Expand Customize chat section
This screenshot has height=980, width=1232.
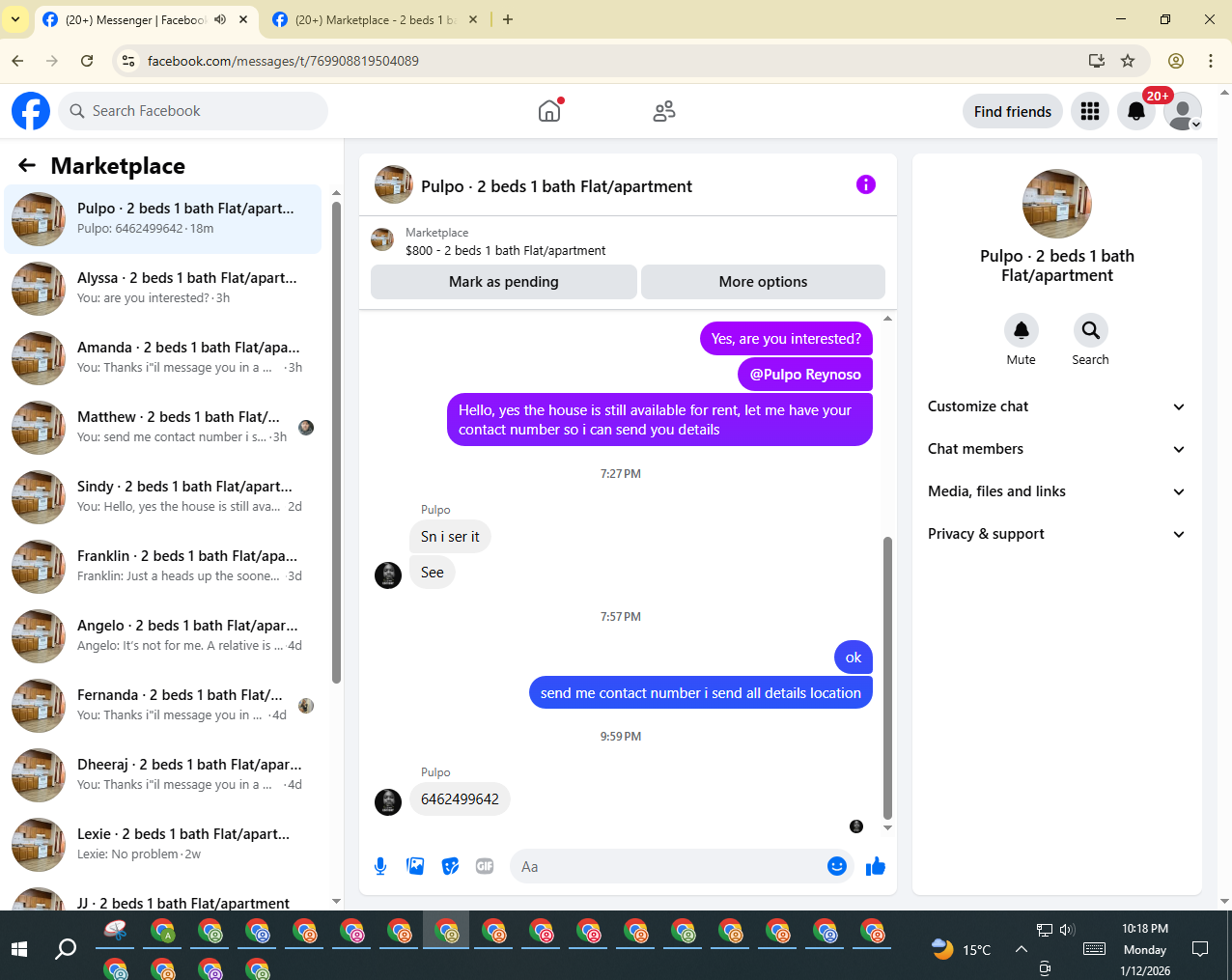pos(1056,406)
